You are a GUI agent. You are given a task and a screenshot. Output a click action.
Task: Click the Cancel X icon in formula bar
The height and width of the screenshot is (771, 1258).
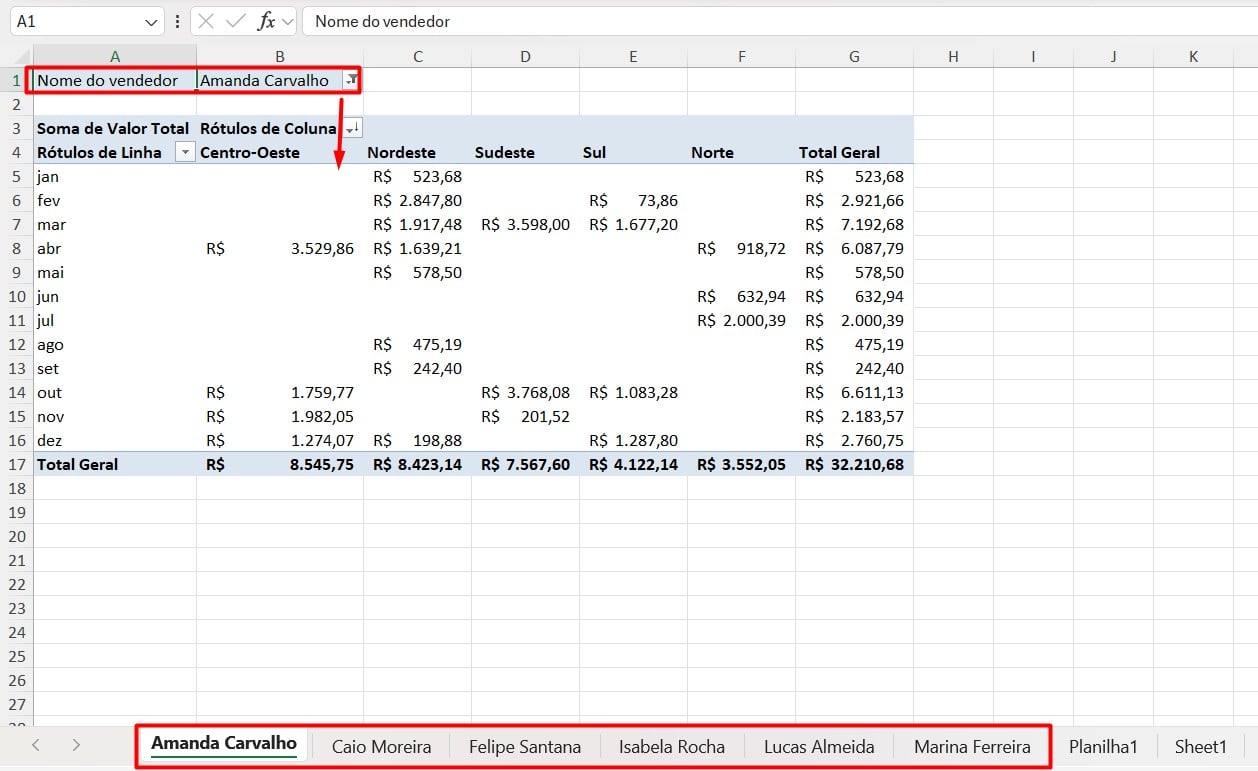click(x=206, y=21)
